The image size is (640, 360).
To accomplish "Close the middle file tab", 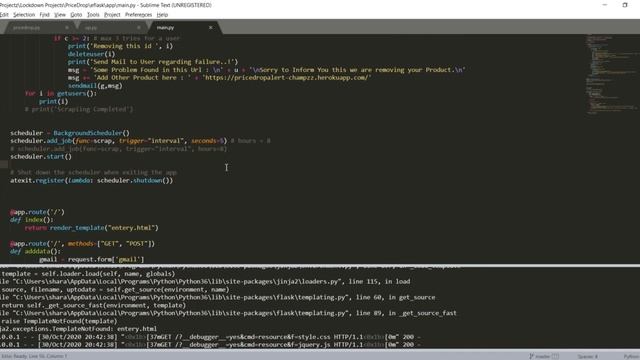I will click(x=139, y=28).
